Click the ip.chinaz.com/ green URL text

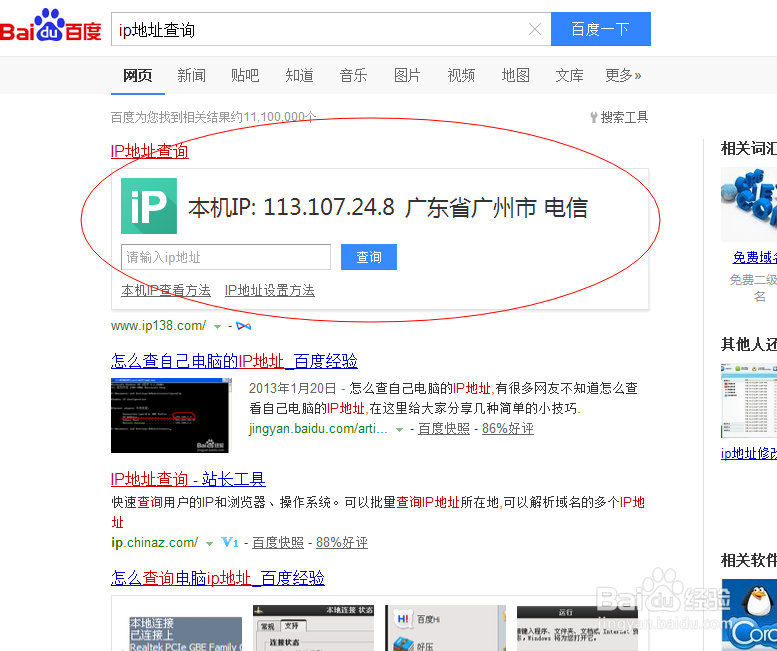pos(155,543)
